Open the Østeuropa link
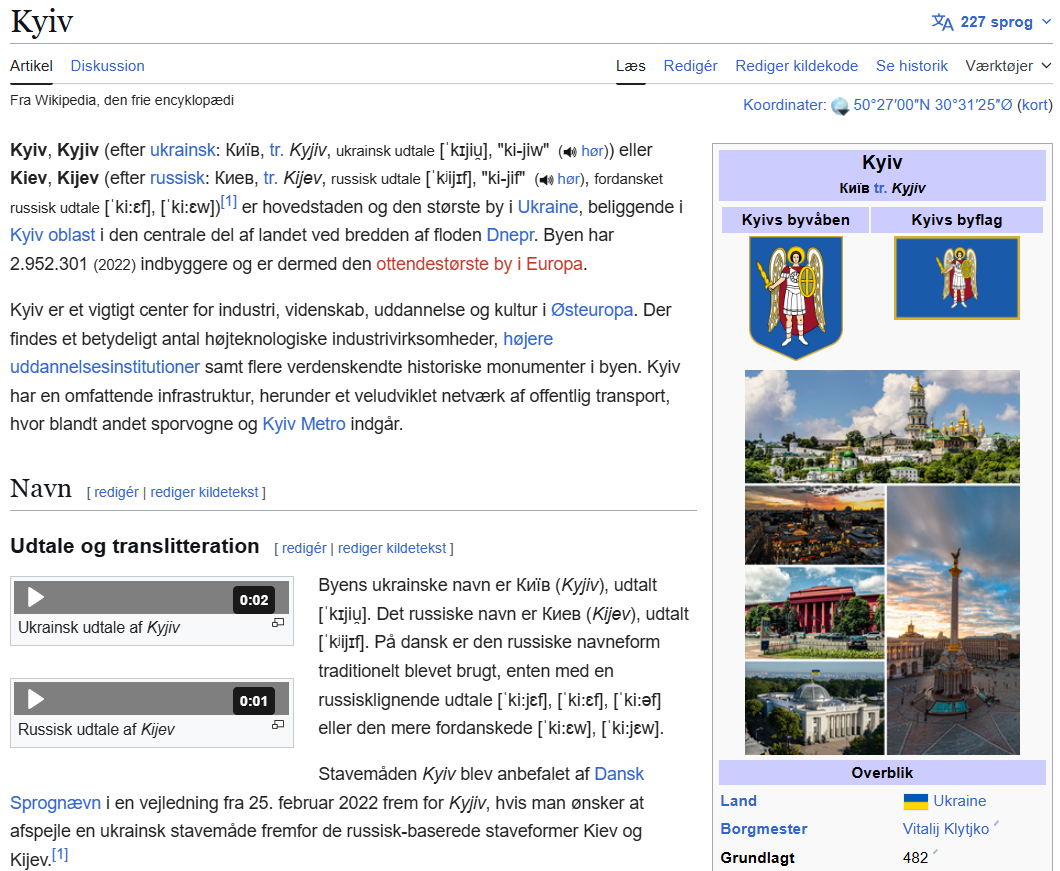Image resolution: width=1060 pixels, height=871 pixels. 592,310
